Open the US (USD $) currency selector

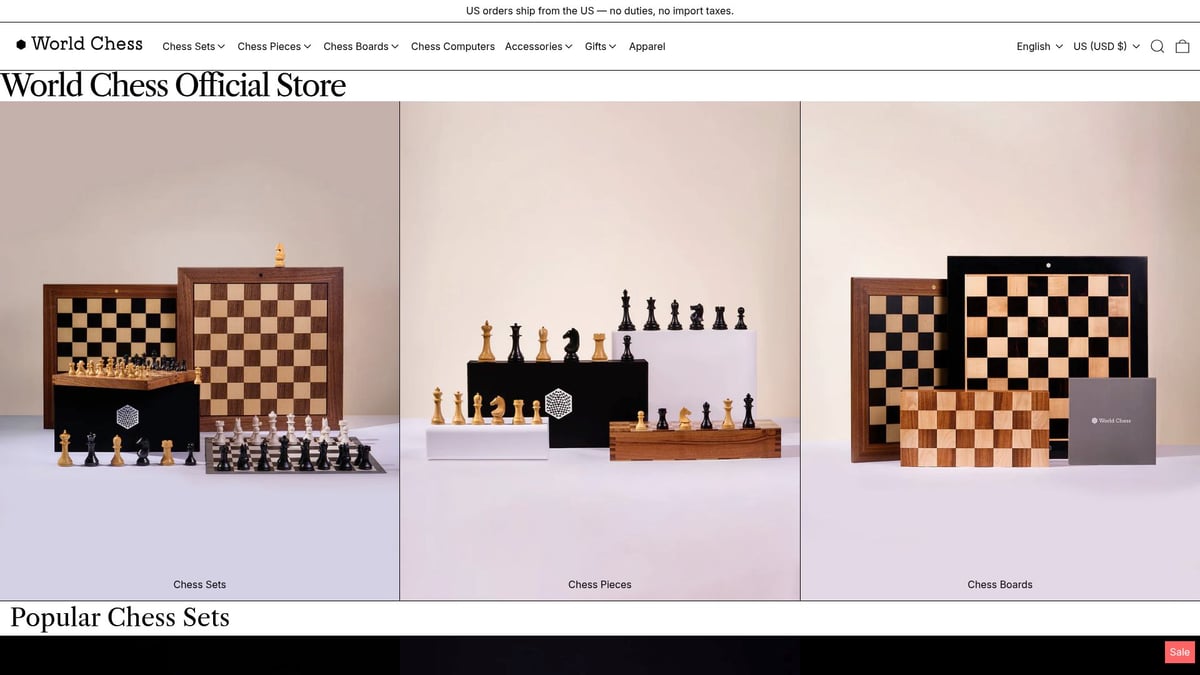tap(1107, 46)
